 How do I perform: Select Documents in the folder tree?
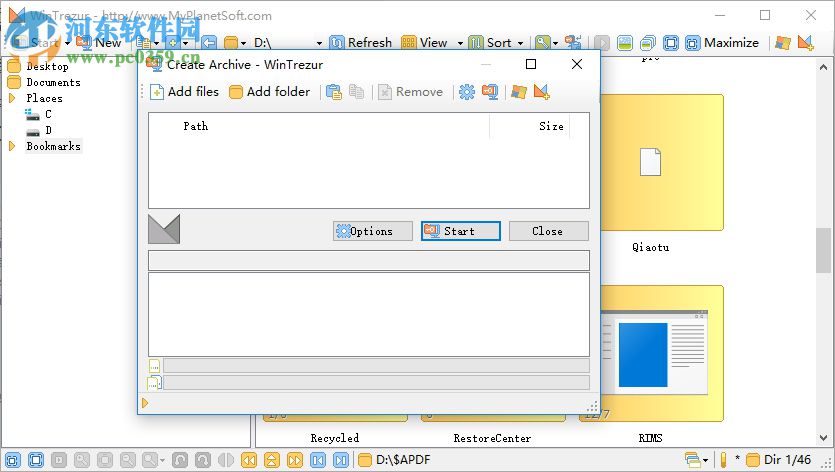coord(53,83)
